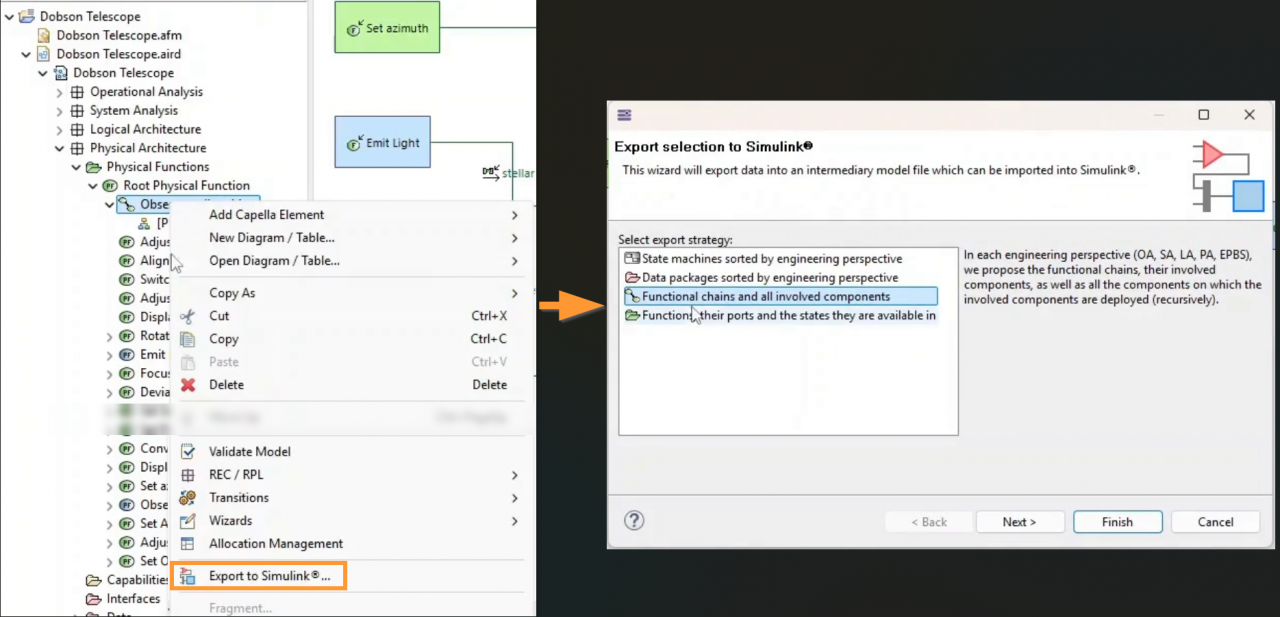Click the State machines strategy icon

(632, 259)
